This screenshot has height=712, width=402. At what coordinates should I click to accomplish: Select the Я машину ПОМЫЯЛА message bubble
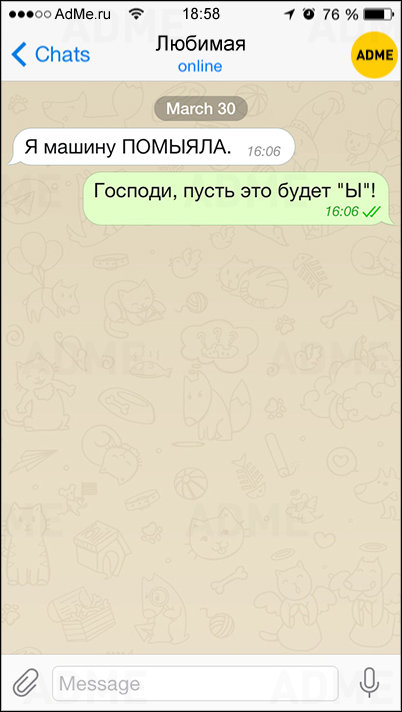pos(152,147)
